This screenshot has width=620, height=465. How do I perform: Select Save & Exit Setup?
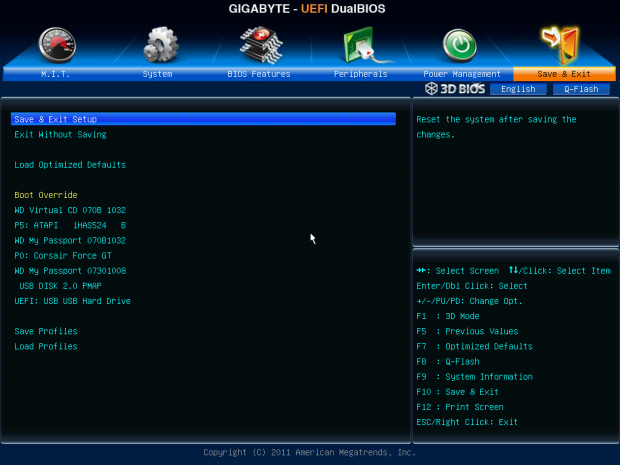pyautogui.click(x=203, y=119)
